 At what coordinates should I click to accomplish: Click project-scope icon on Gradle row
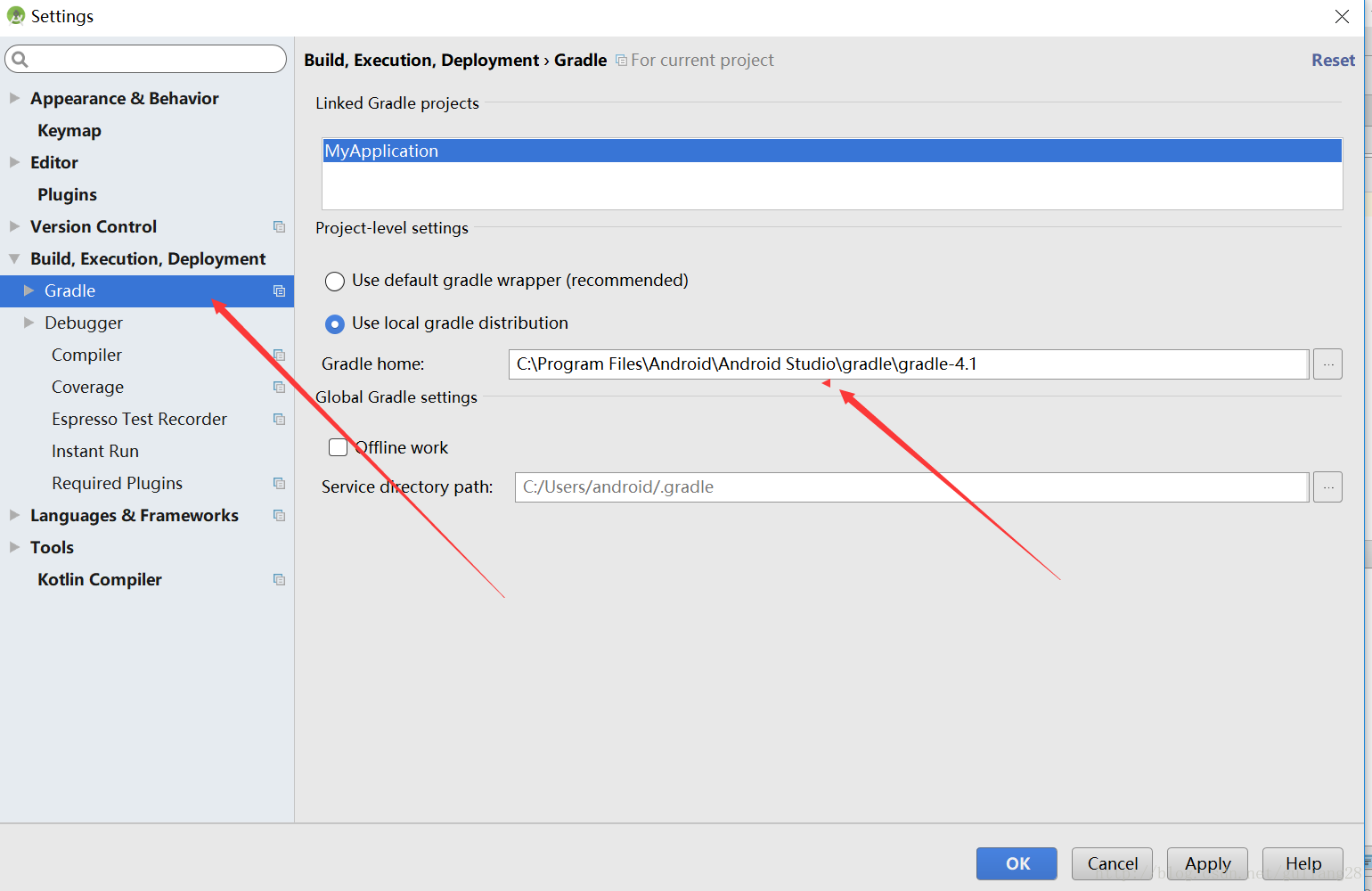pos(279,291)
